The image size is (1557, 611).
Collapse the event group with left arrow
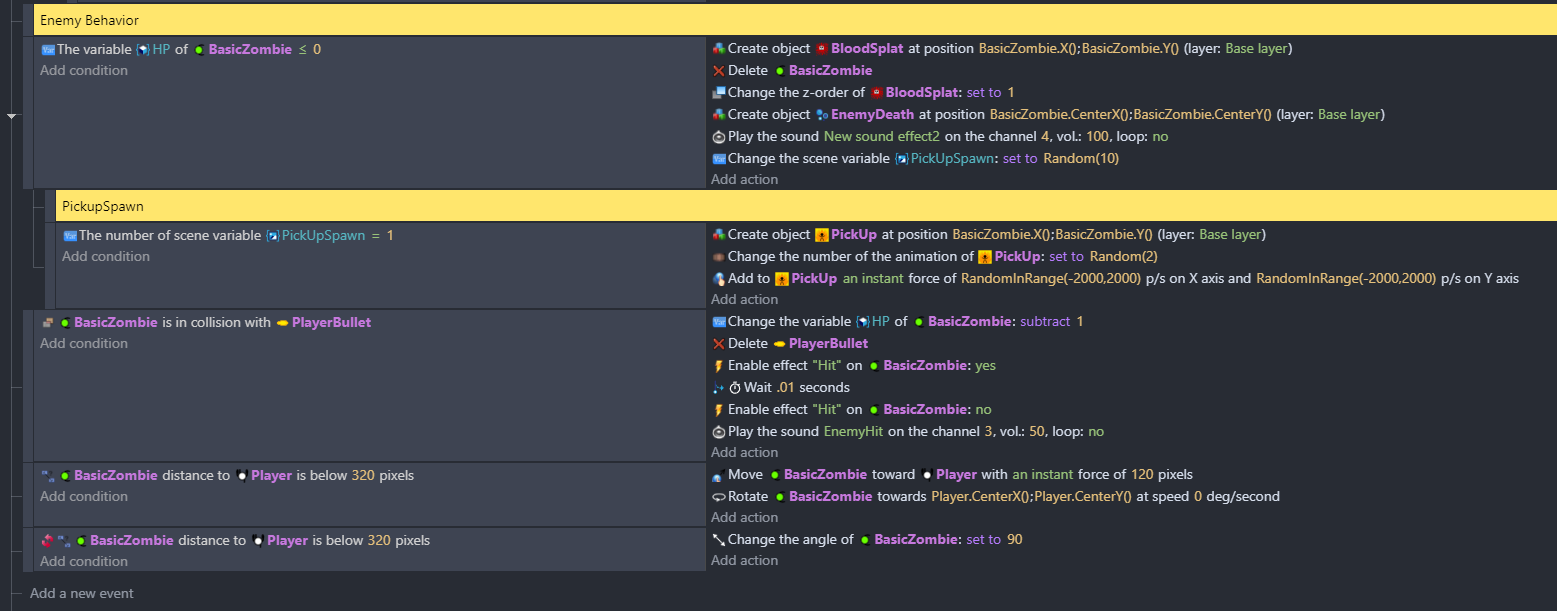[12, 116]
